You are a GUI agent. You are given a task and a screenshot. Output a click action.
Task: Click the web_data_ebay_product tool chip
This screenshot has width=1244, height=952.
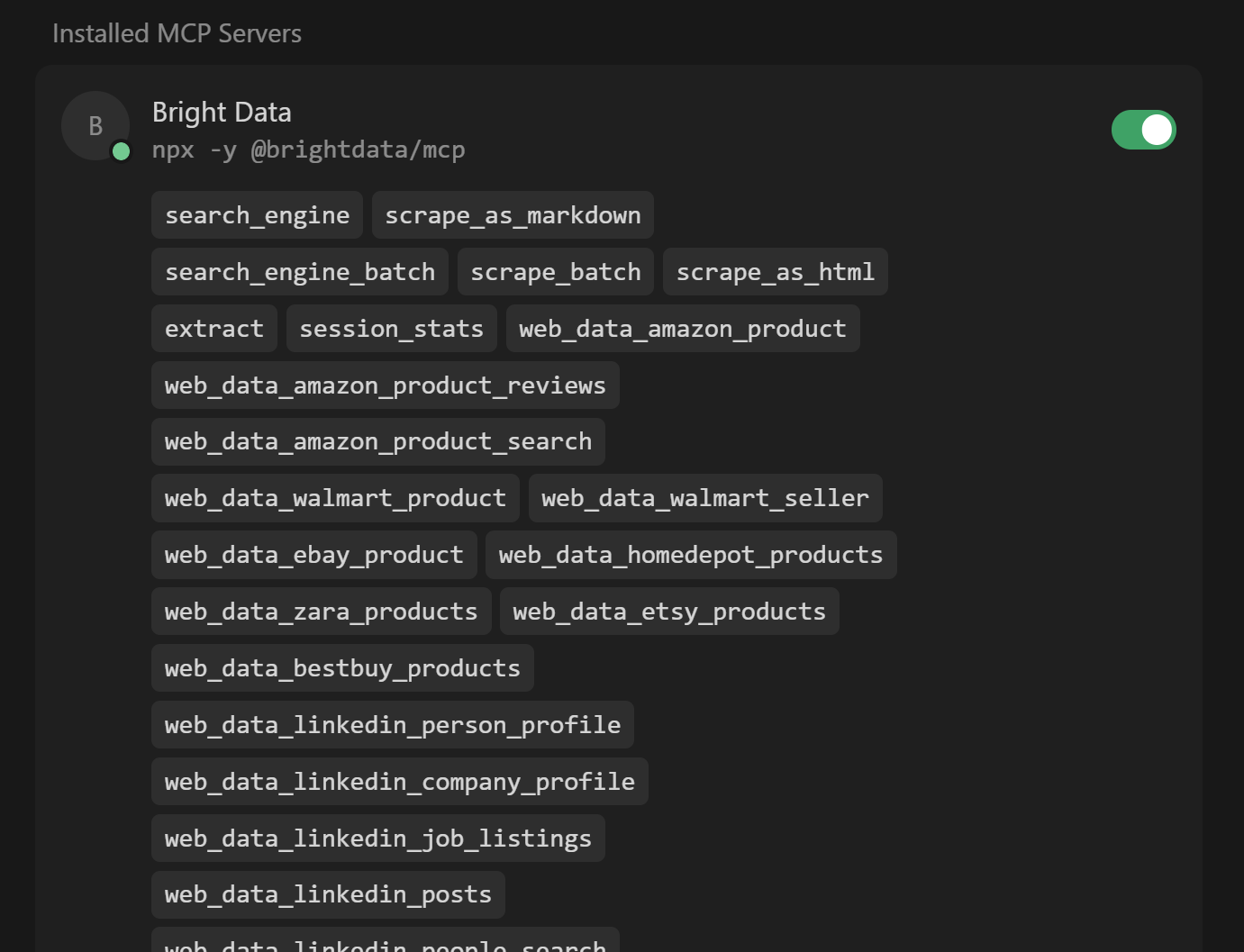pos(313,555)
